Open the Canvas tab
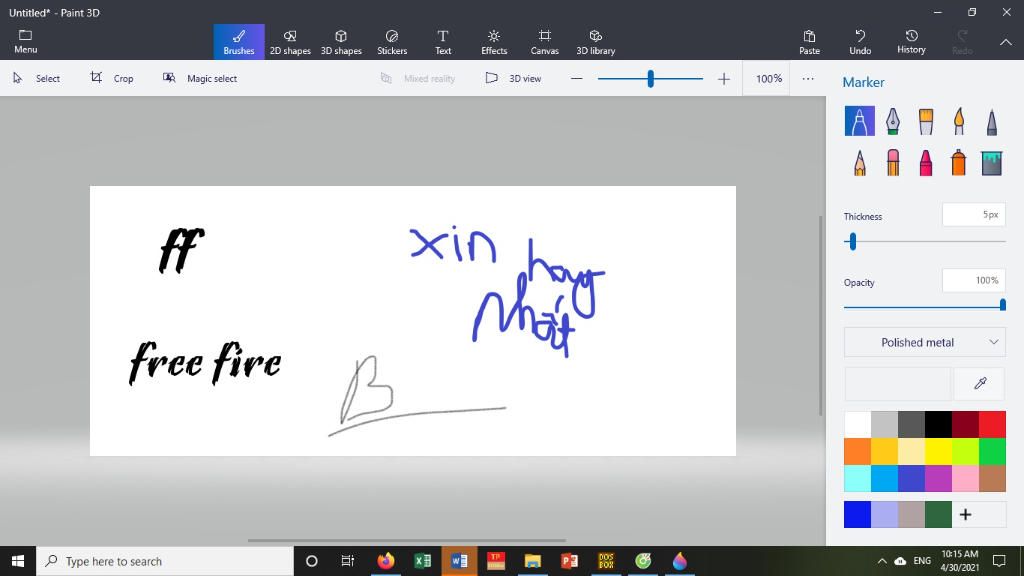Screen dimensions: 1024x576 545,42
